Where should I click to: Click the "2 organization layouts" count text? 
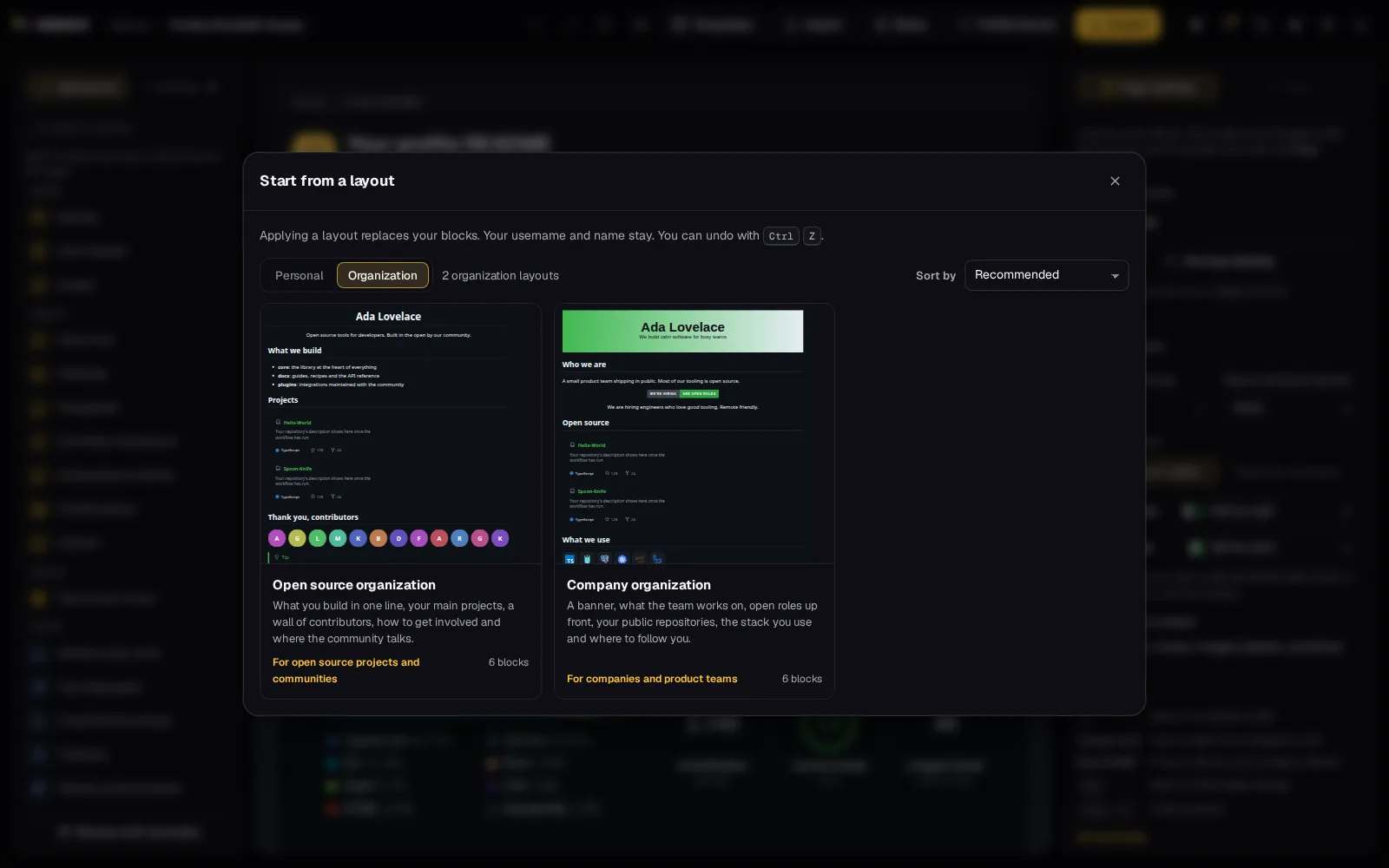[500, 275]
